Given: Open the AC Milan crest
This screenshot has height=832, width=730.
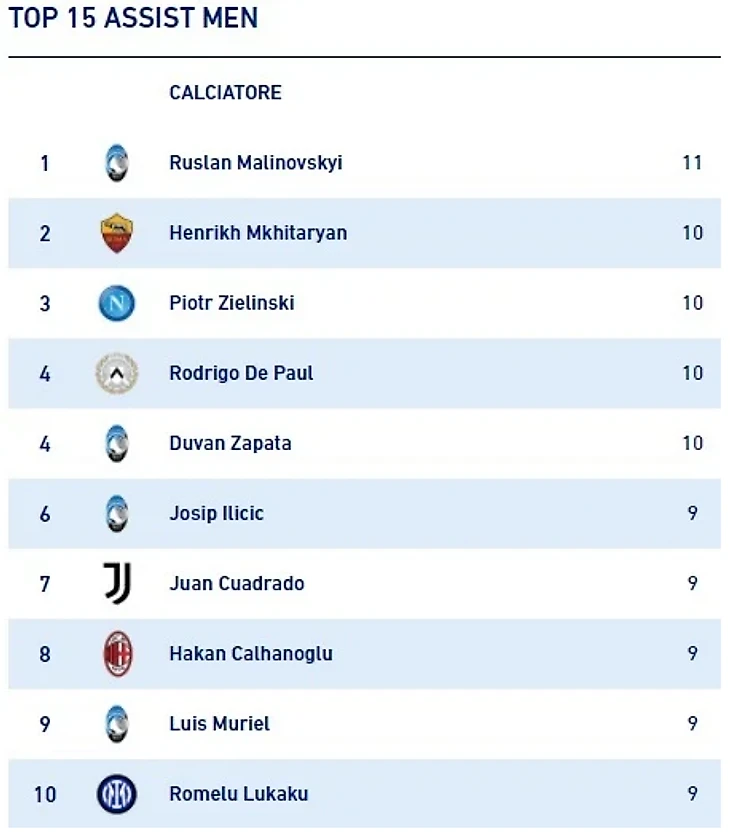Looking at the screenshot, I should click(x=117, y=654).
